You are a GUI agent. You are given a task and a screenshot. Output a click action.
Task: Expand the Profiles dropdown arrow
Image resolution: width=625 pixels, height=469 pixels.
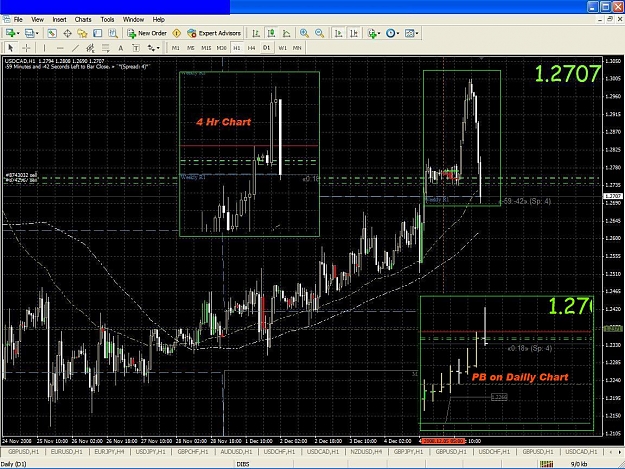tap(37, 33)
